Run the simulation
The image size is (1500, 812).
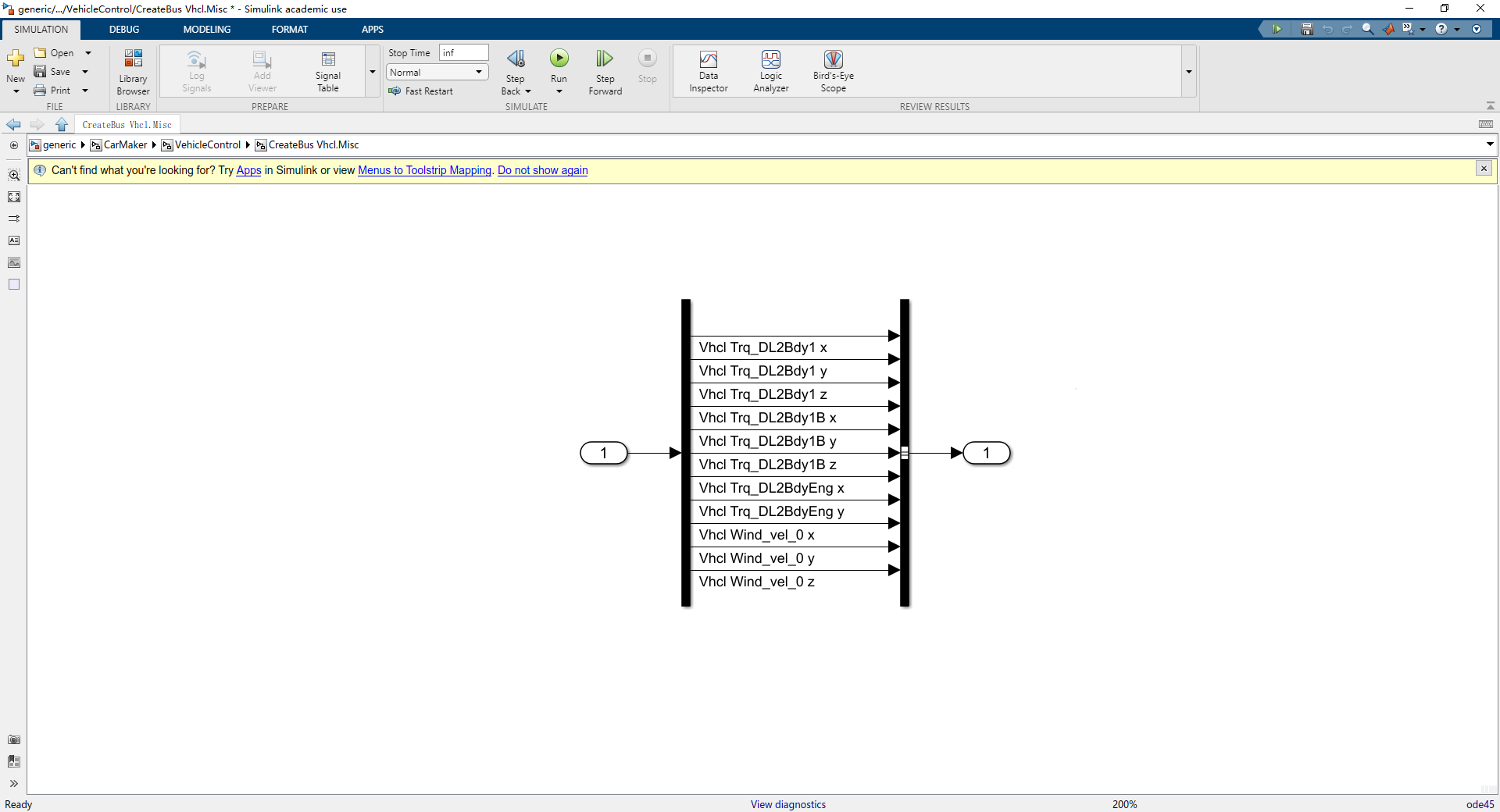pos(559,59)
